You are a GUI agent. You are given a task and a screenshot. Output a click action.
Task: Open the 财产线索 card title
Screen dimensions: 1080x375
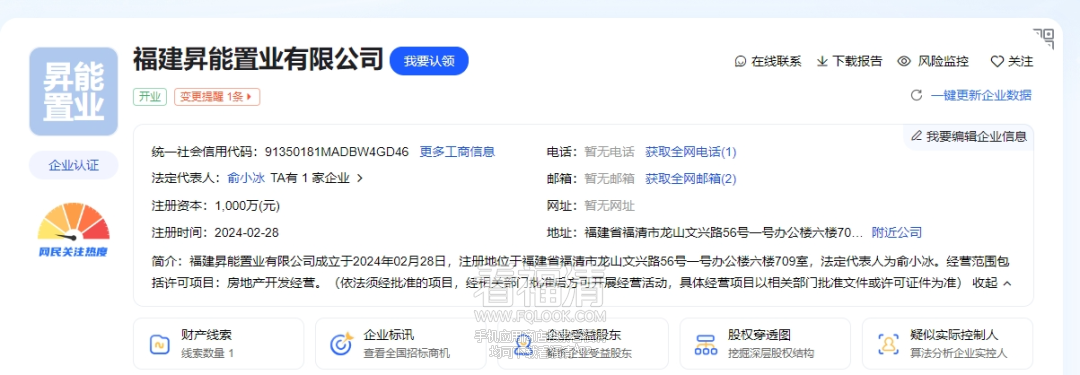click(x=207, y=336)
